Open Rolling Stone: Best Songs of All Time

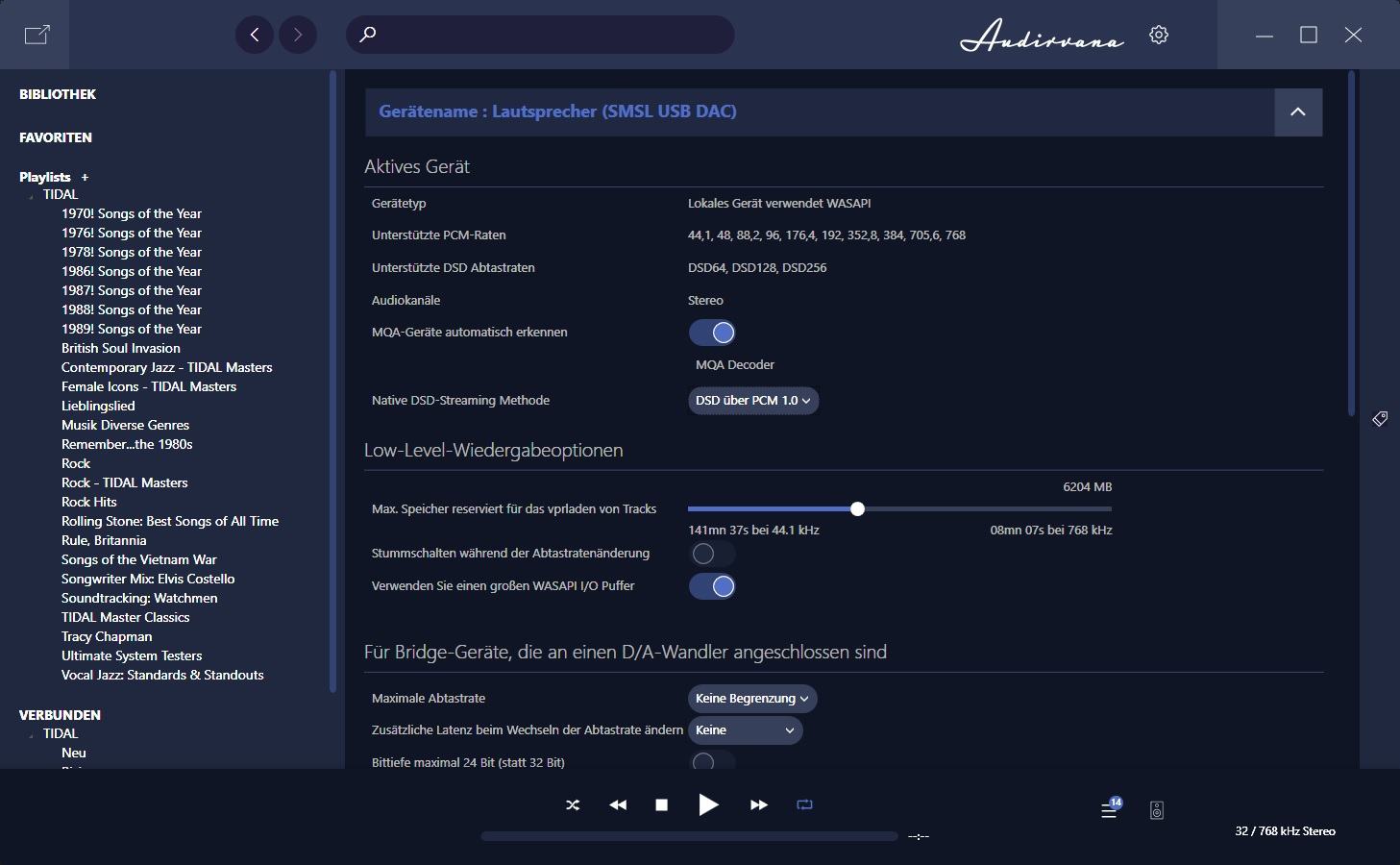click(x=170, y=521)
